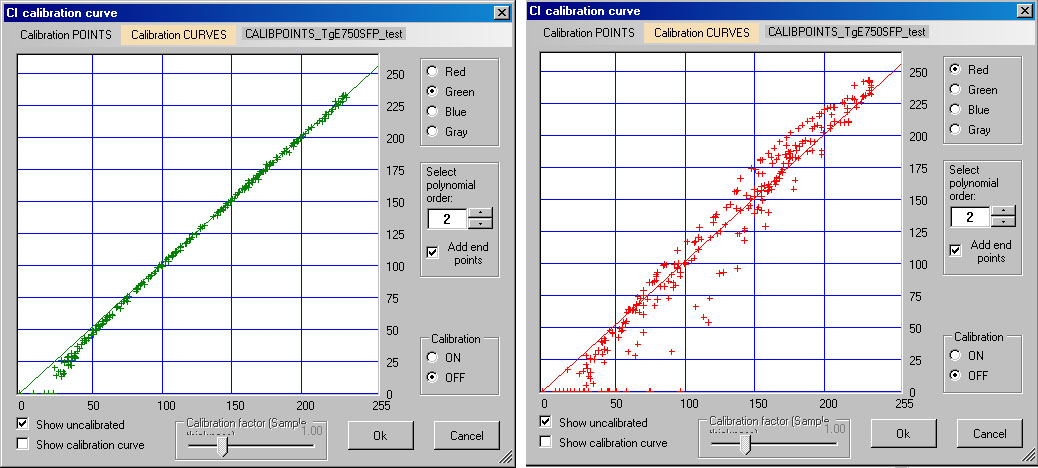This screenshot has width=1038, height=468.
Task: Uncheck Show uncalibrated in left window
Action: click(23, 424)
